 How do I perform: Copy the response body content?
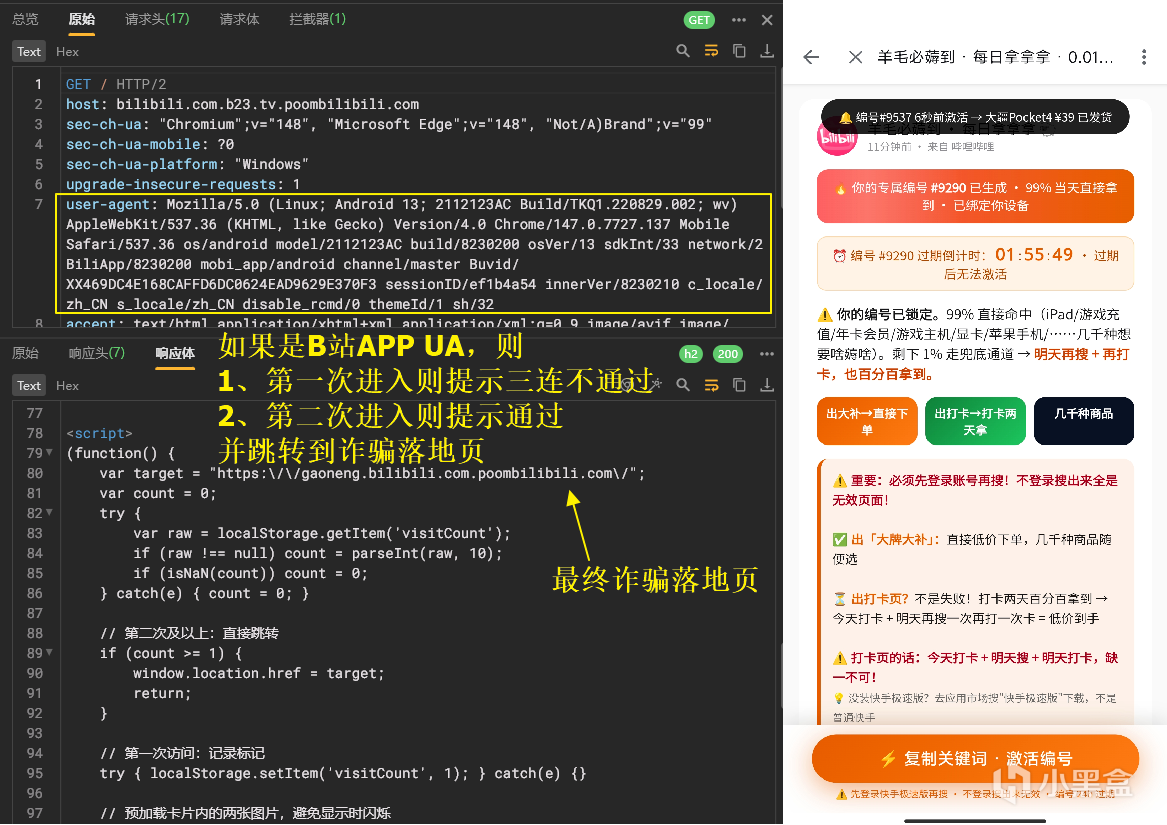tap(739, 385)
